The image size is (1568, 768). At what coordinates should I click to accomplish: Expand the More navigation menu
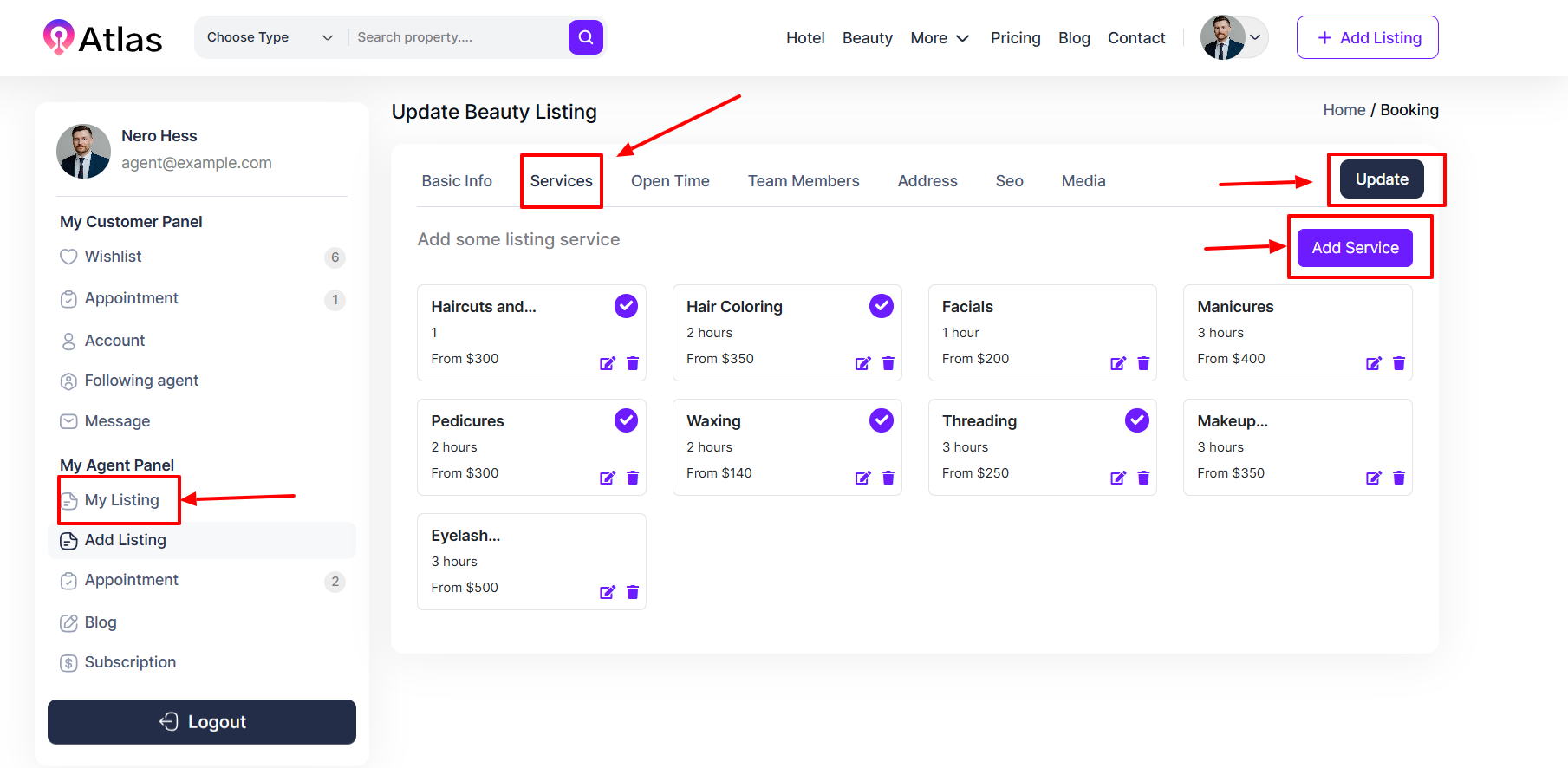point(940,38)
